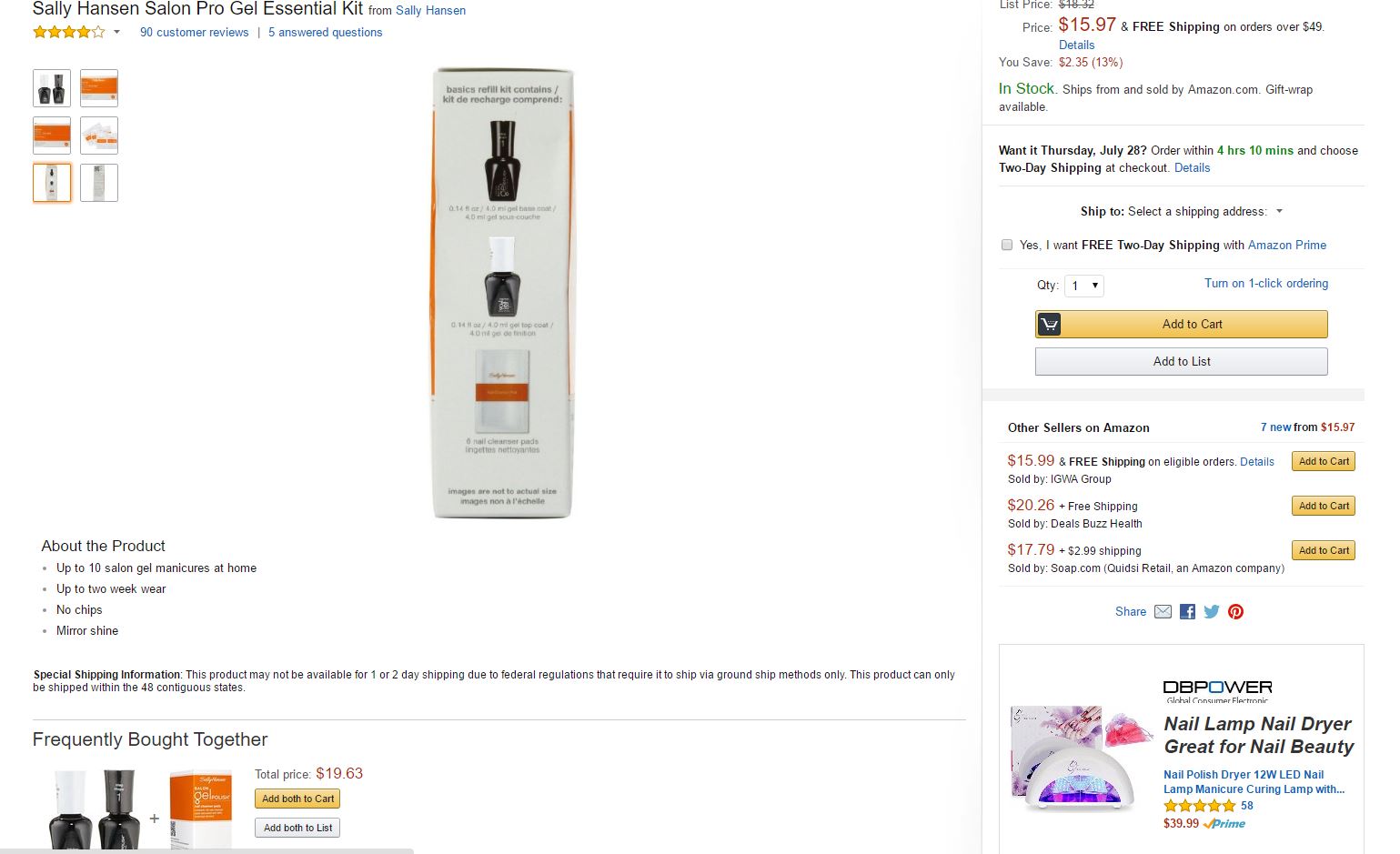Click Add both to Cart button
The image size is (1400, 854).
tap(297, 799)
